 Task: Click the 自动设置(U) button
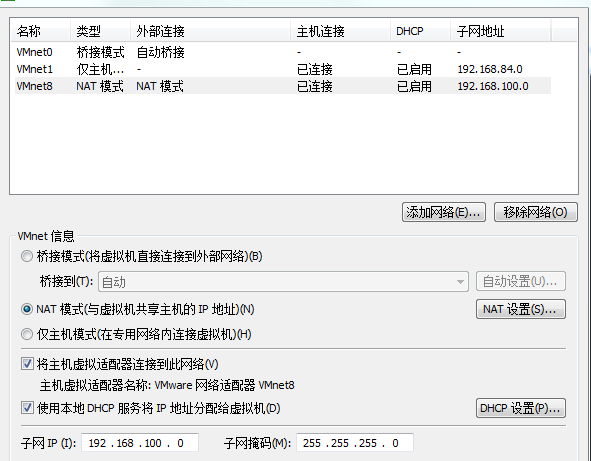pyautogui.click(x=521, y=282)
